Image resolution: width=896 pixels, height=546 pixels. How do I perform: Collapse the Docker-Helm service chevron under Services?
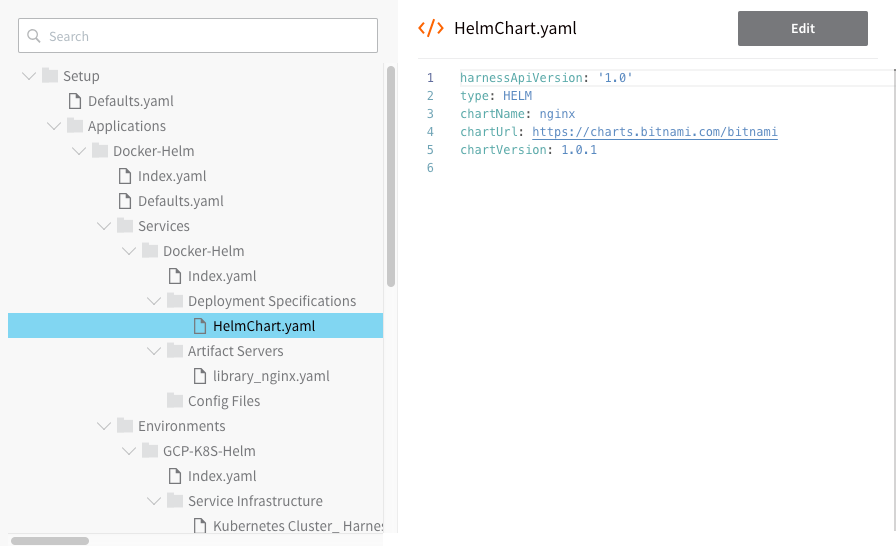[129, 251]
